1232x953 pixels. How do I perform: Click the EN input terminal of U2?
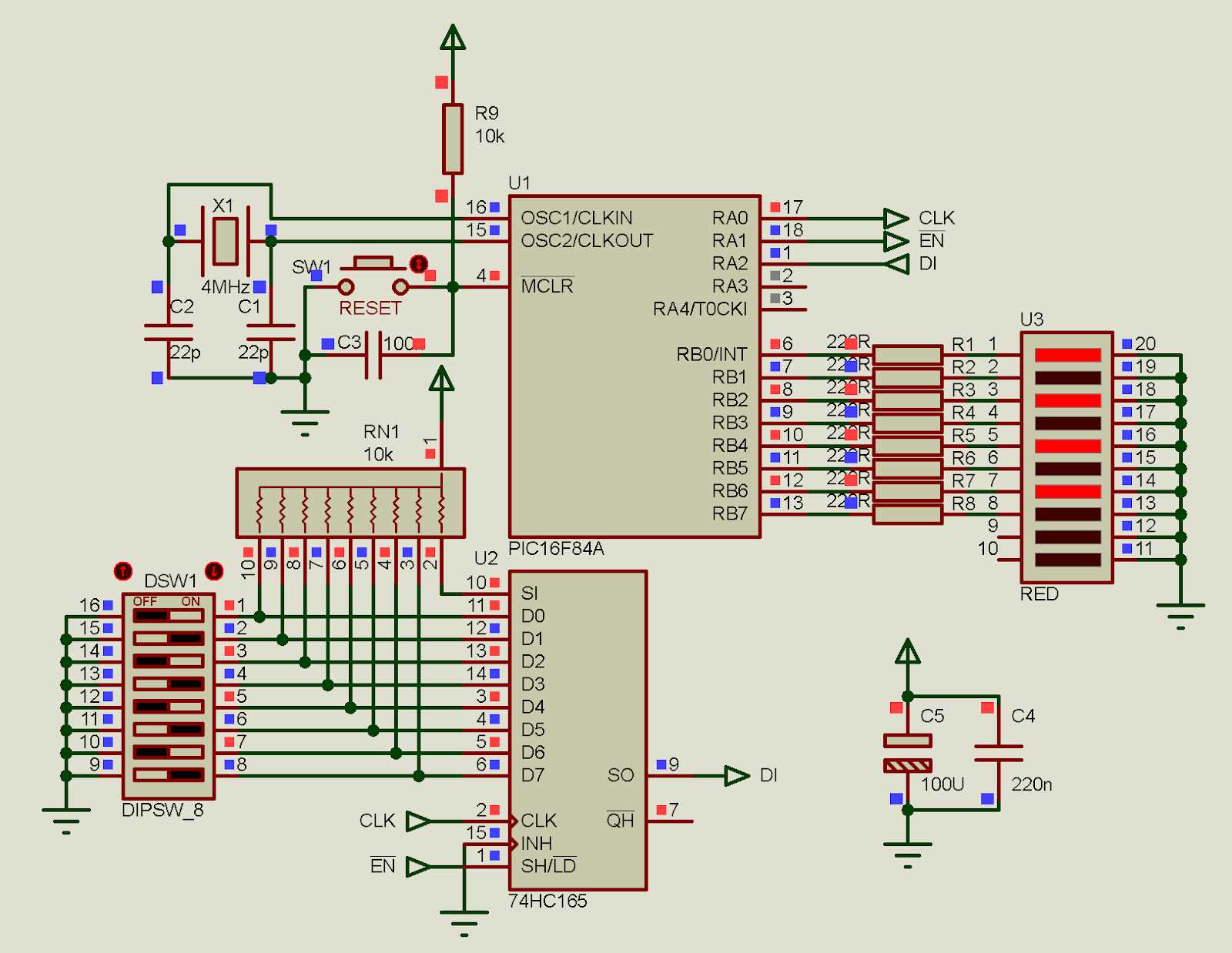pos(418,866)
